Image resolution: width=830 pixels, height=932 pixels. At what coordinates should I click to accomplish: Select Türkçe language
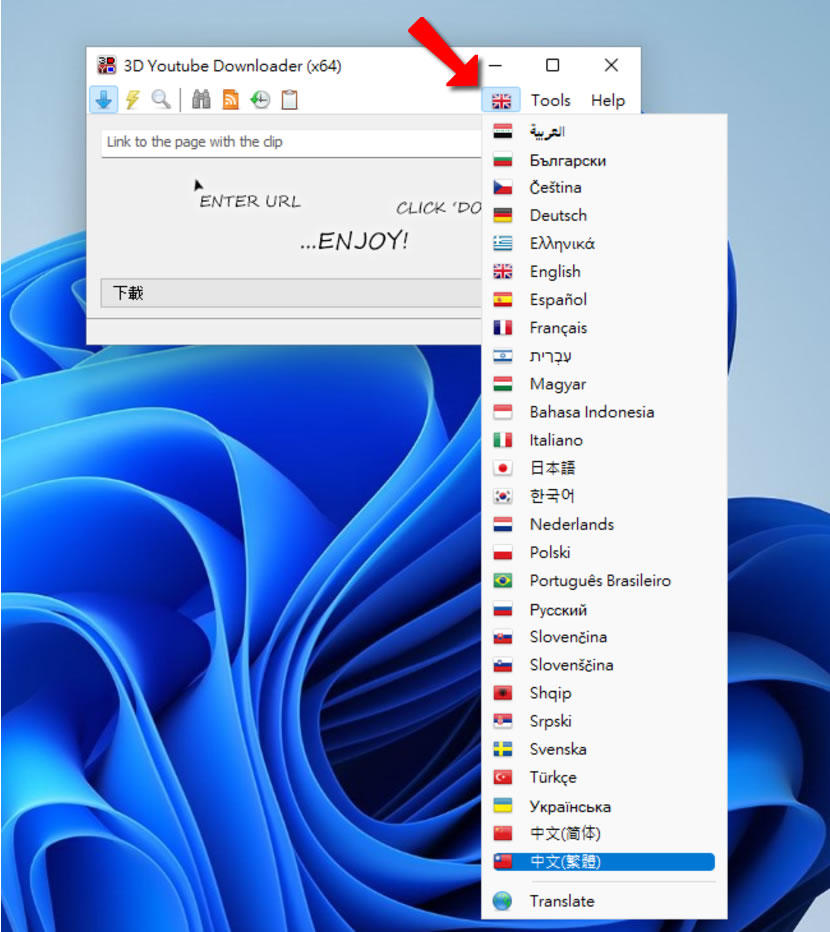tap(604, 777)
